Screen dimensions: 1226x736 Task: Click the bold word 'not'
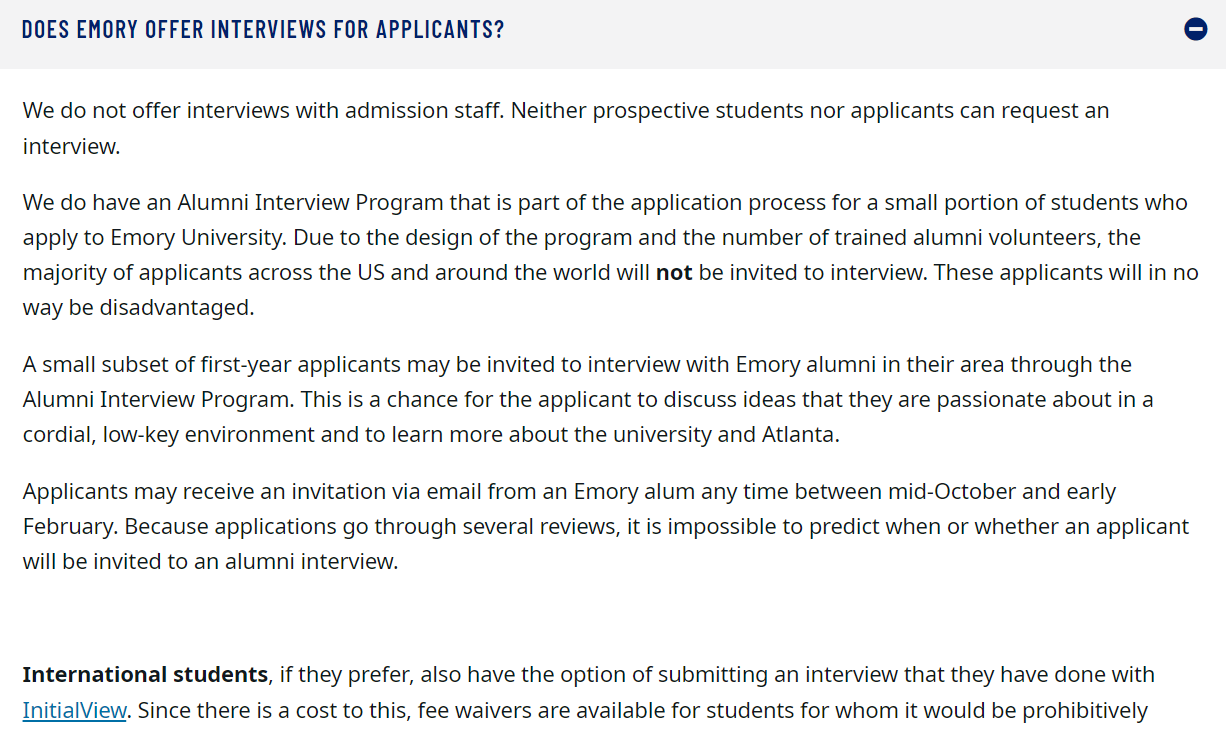pos(674,273)
